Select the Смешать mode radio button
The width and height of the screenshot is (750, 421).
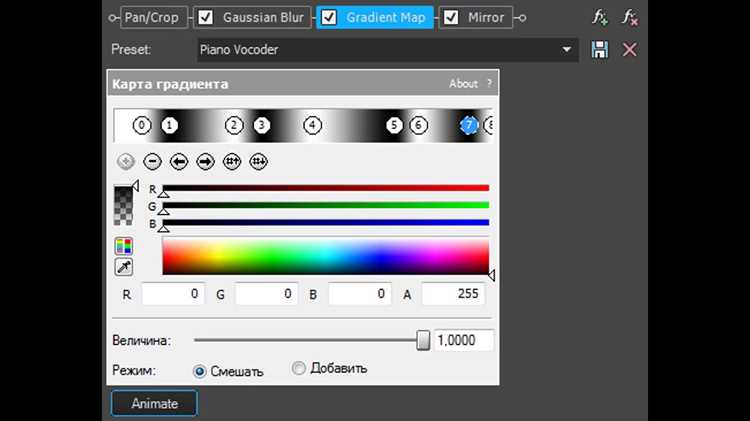coord(199,371)
